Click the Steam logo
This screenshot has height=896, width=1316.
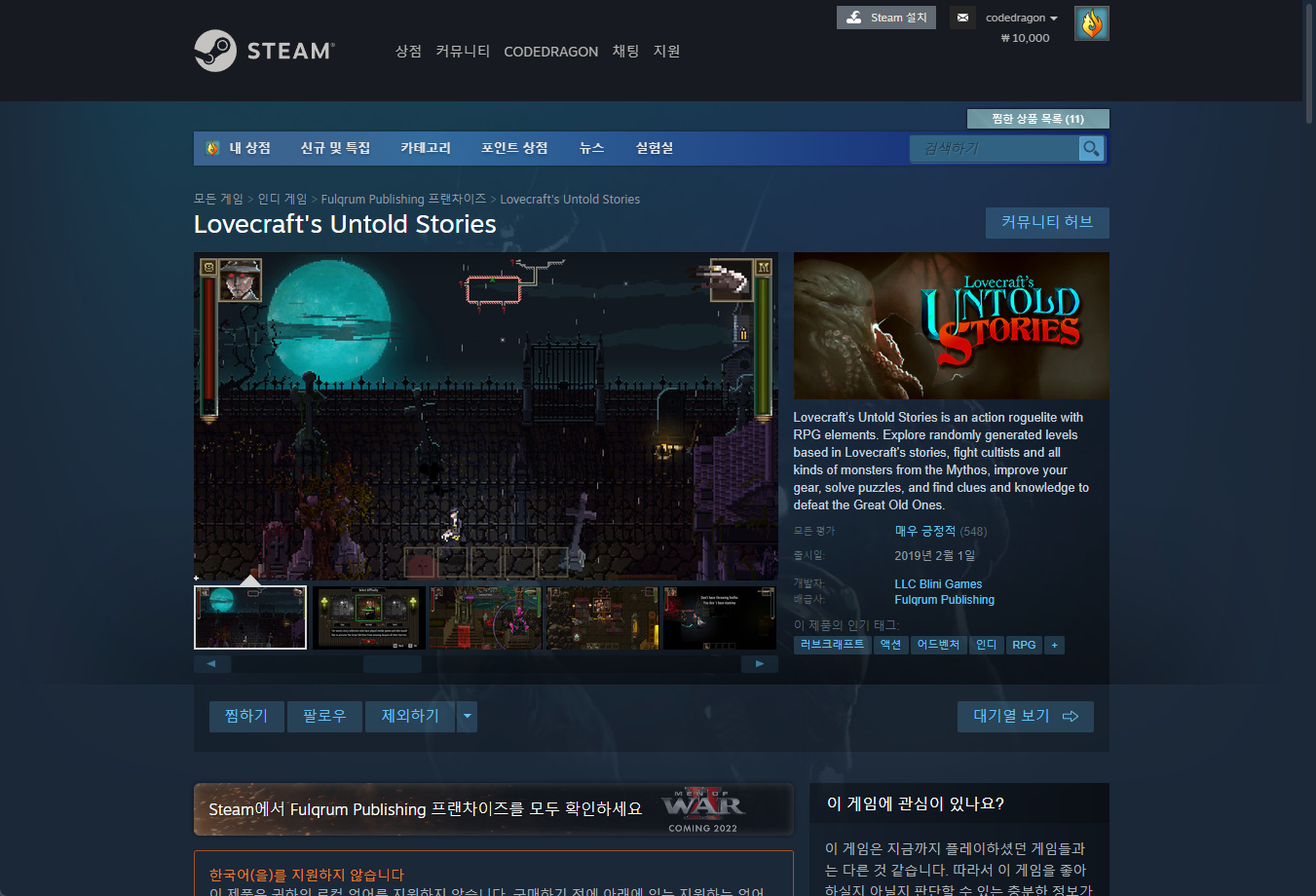pos(264,51)
